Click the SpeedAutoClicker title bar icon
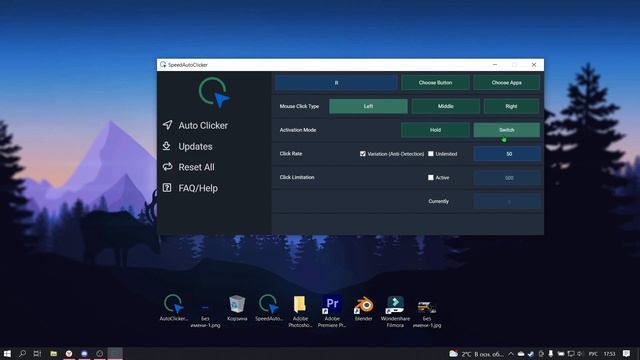The width and height of the screenshot is (640, 360). click(163, 64)
